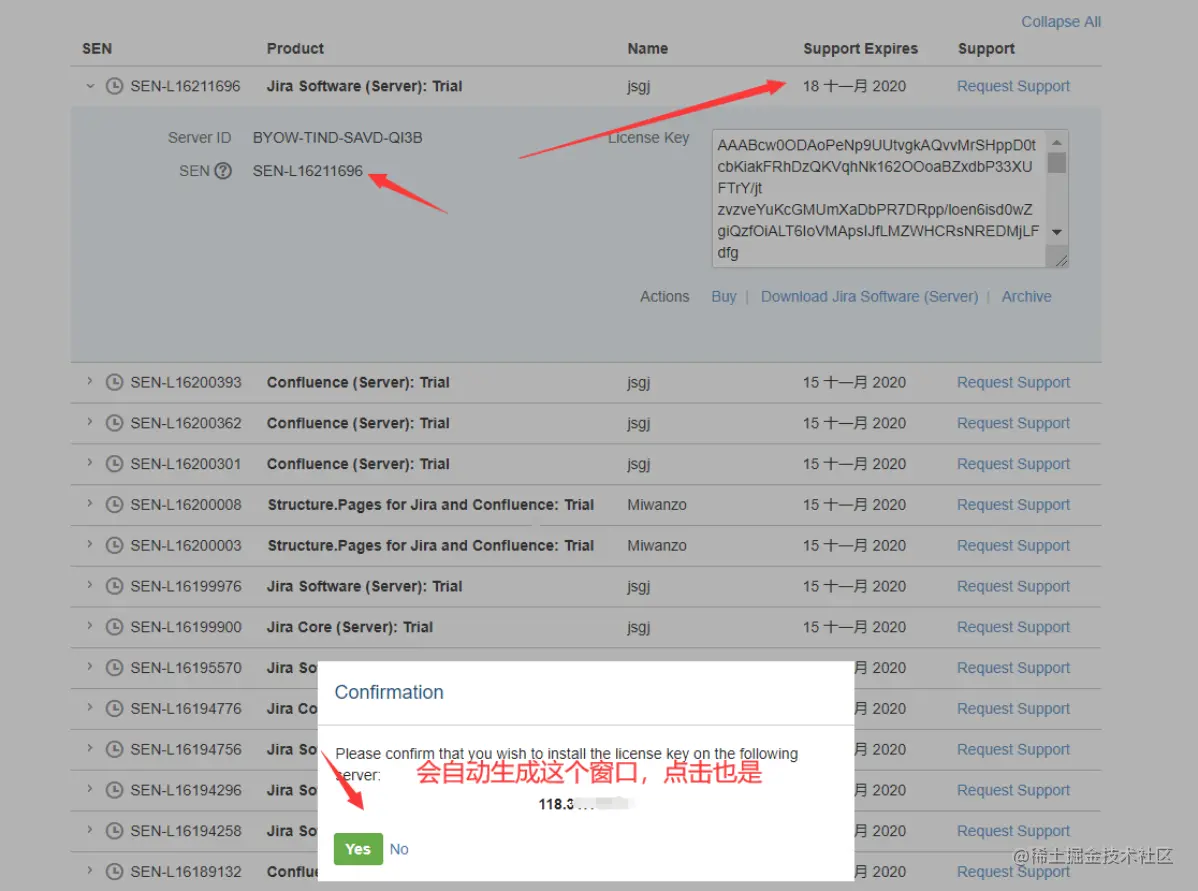
Task: Expand the SEN-L16194756 row
Action: point(89,748)
